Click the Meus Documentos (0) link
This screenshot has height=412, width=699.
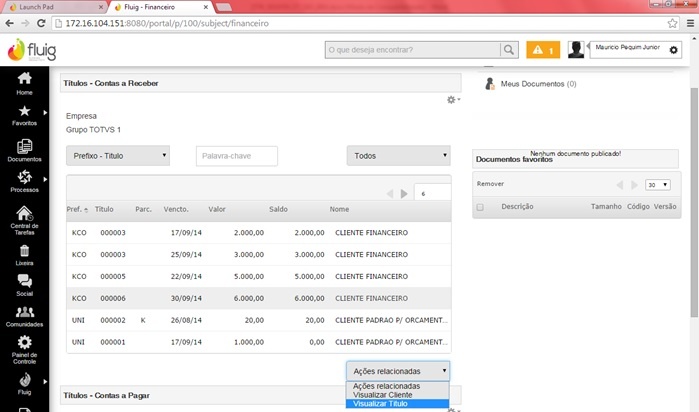pos(538,84)
